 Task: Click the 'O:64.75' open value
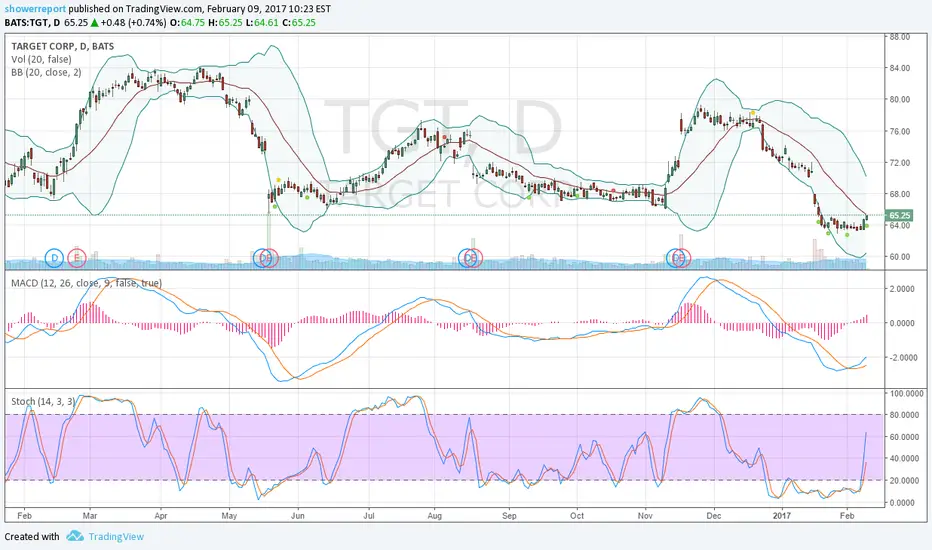coord(187,23)
